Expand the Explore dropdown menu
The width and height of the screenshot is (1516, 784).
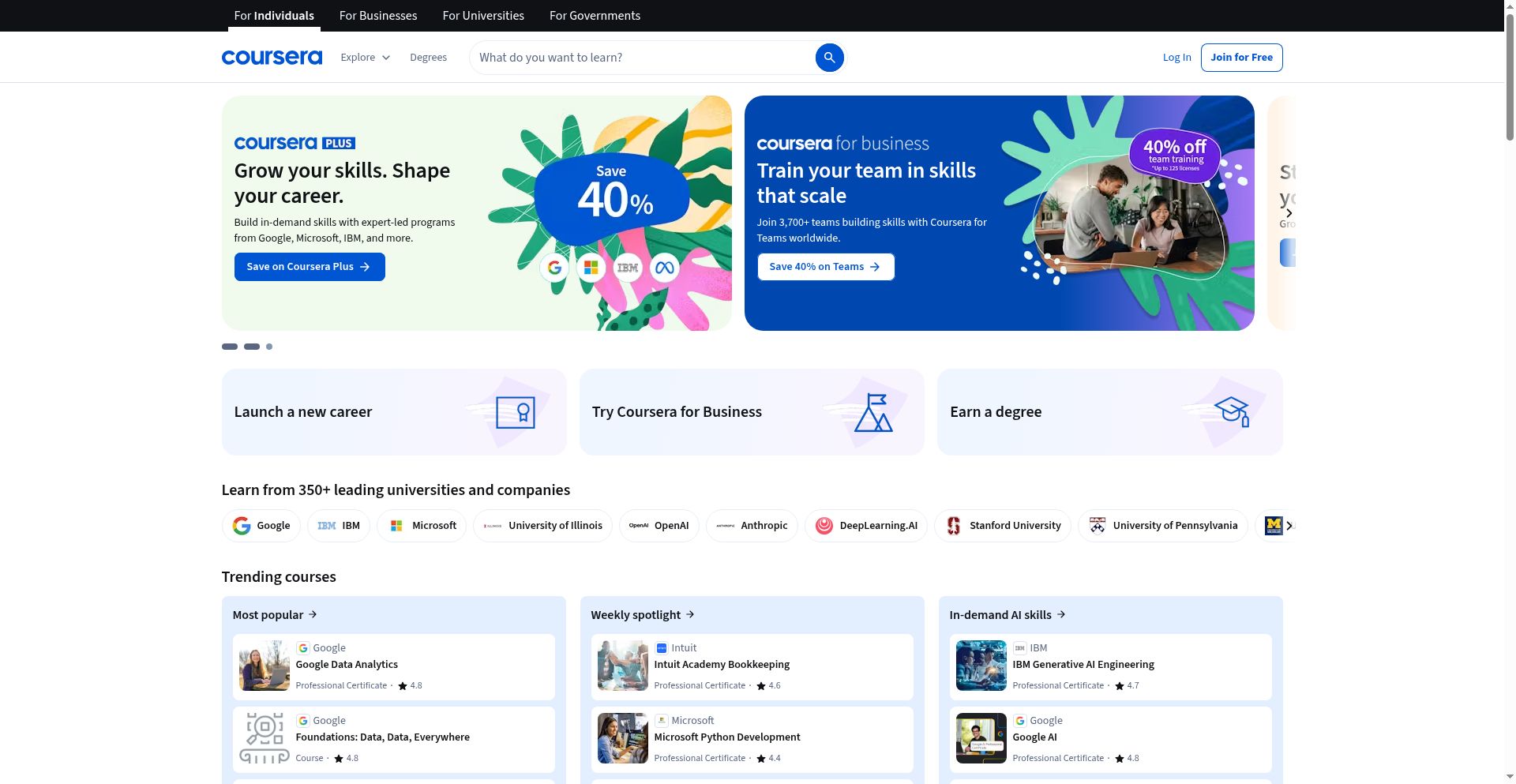point(365,58)
